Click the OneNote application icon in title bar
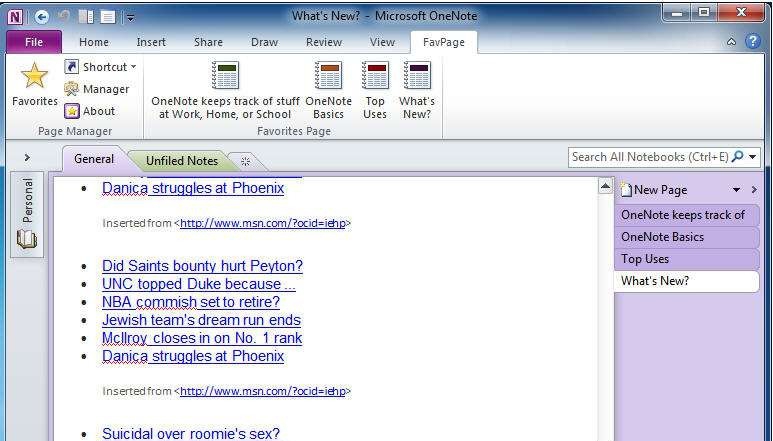The image size is (773, 441). [x=15, y=17]
